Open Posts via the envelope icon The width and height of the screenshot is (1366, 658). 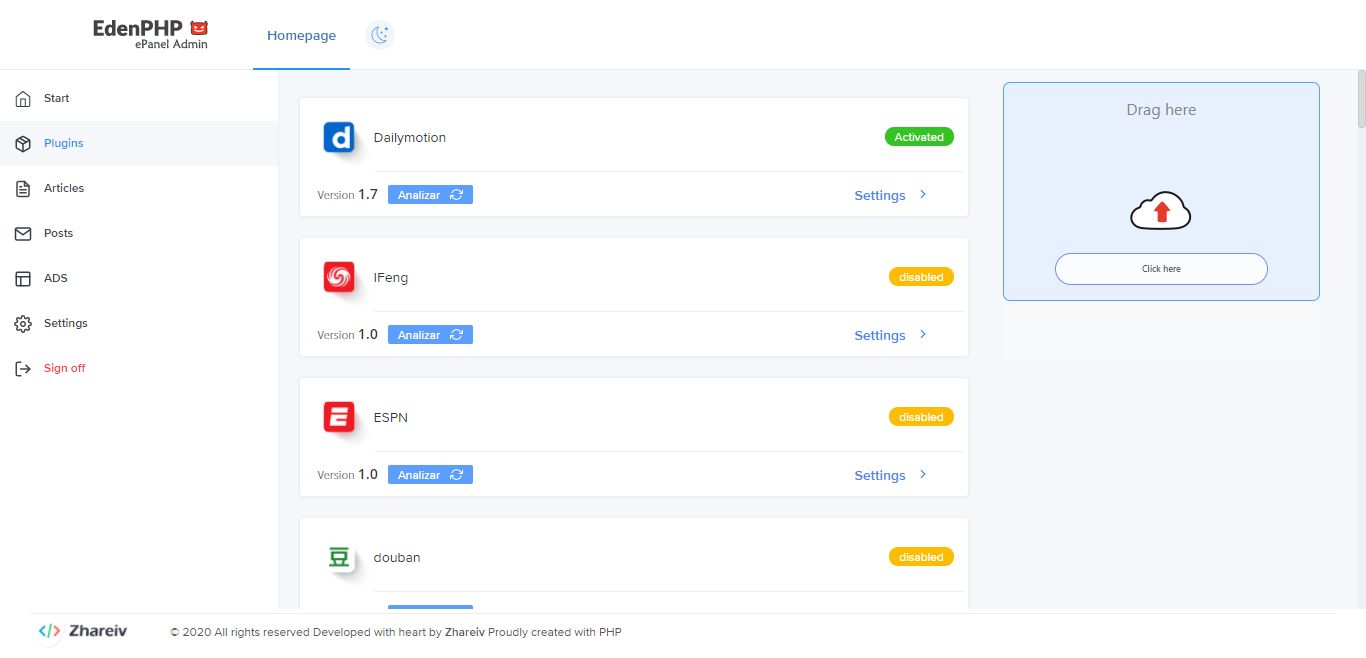point(23,234)
